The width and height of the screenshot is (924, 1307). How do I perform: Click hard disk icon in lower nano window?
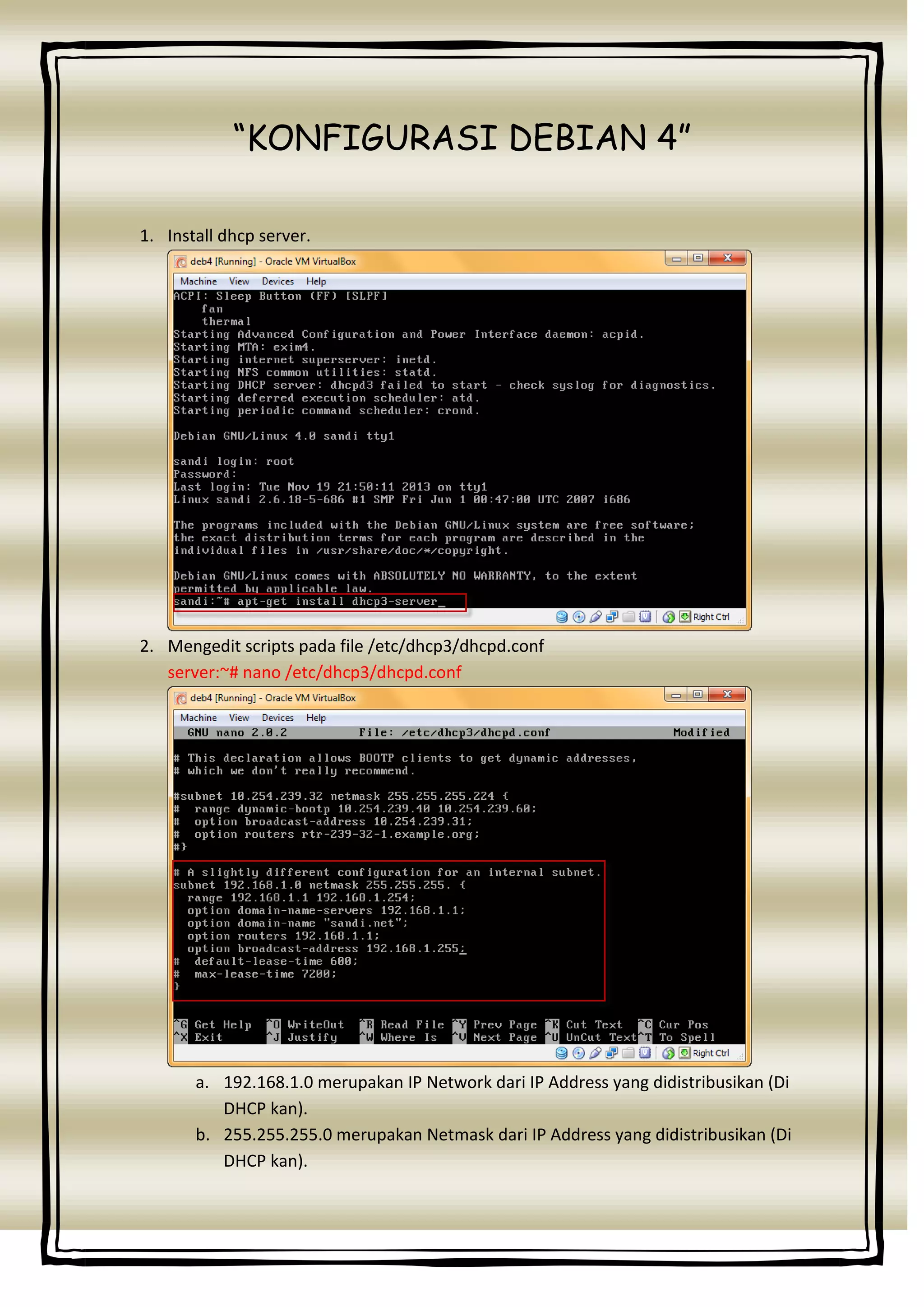click(561, 1053)
